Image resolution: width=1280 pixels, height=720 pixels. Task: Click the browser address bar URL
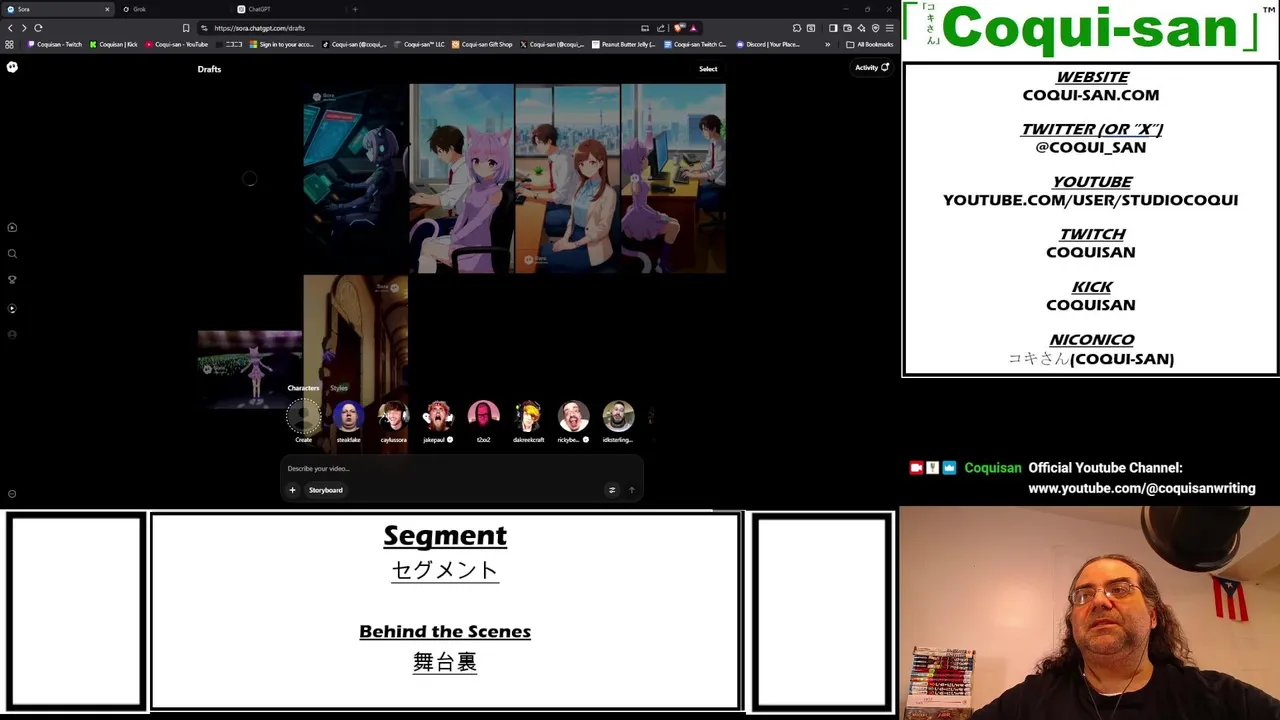(259, 28)
